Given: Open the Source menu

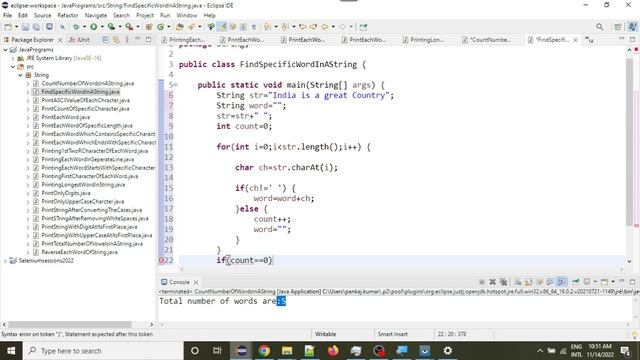Looking at the screenshot, I should 42,16.
